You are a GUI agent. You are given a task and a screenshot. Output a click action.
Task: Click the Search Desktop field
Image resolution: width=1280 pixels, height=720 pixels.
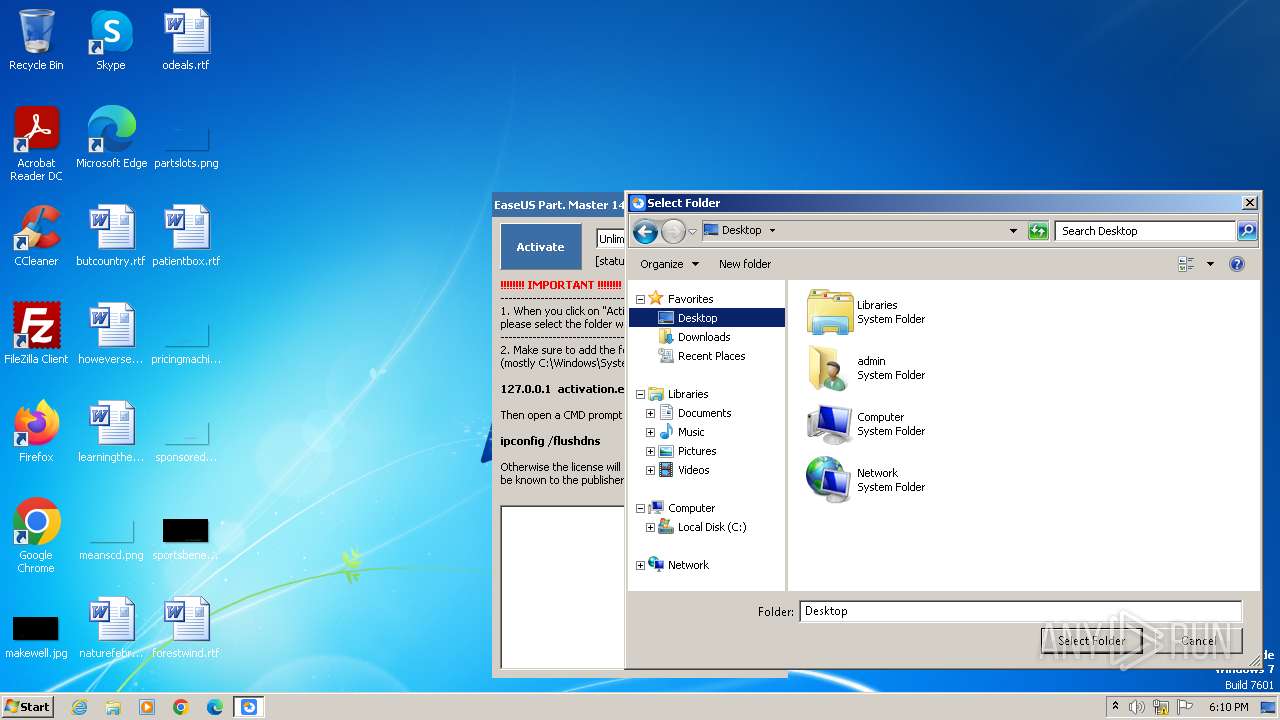(x=1145, y=231)
